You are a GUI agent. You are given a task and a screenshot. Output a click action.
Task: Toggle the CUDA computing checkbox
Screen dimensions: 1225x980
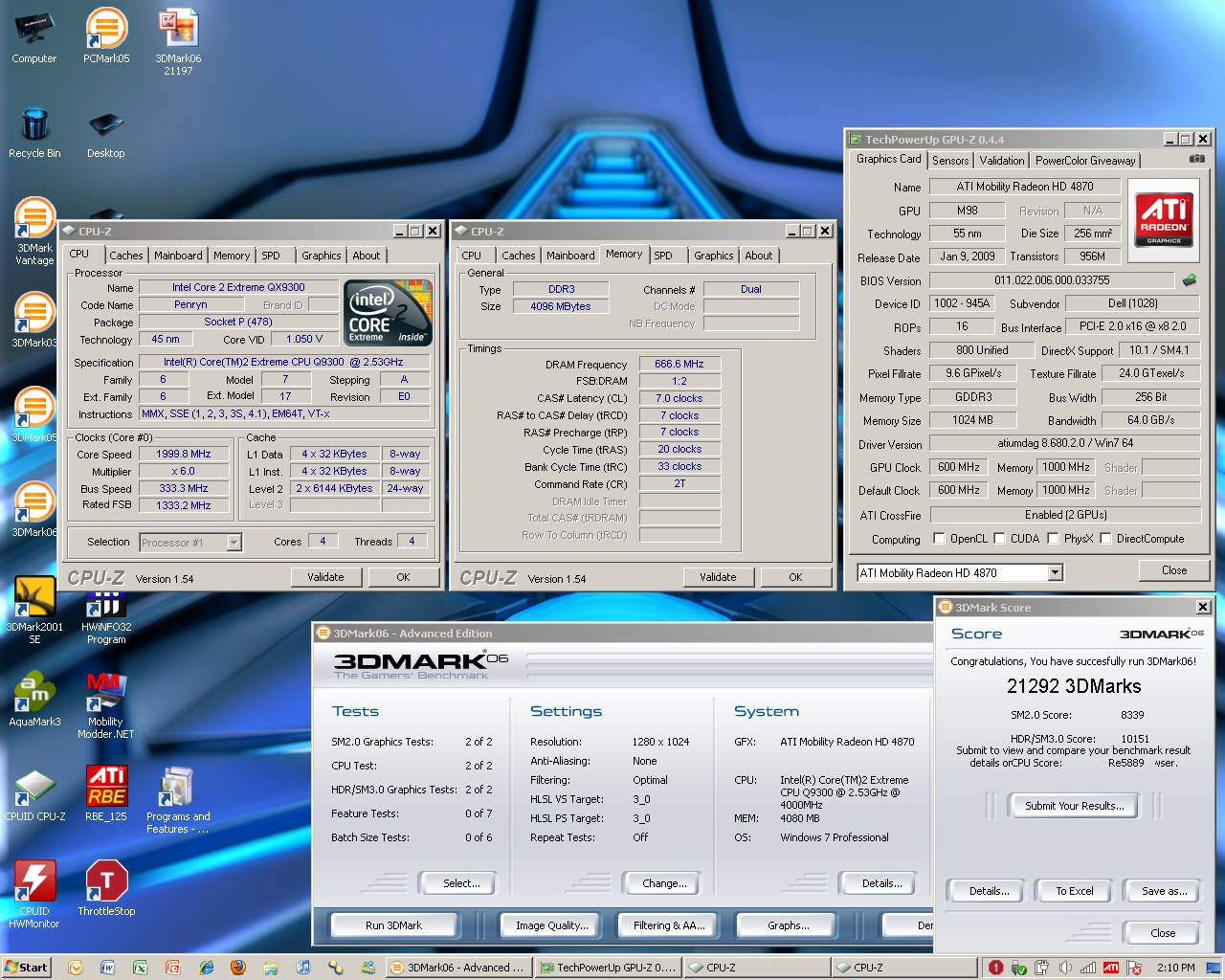[1000, 539]
